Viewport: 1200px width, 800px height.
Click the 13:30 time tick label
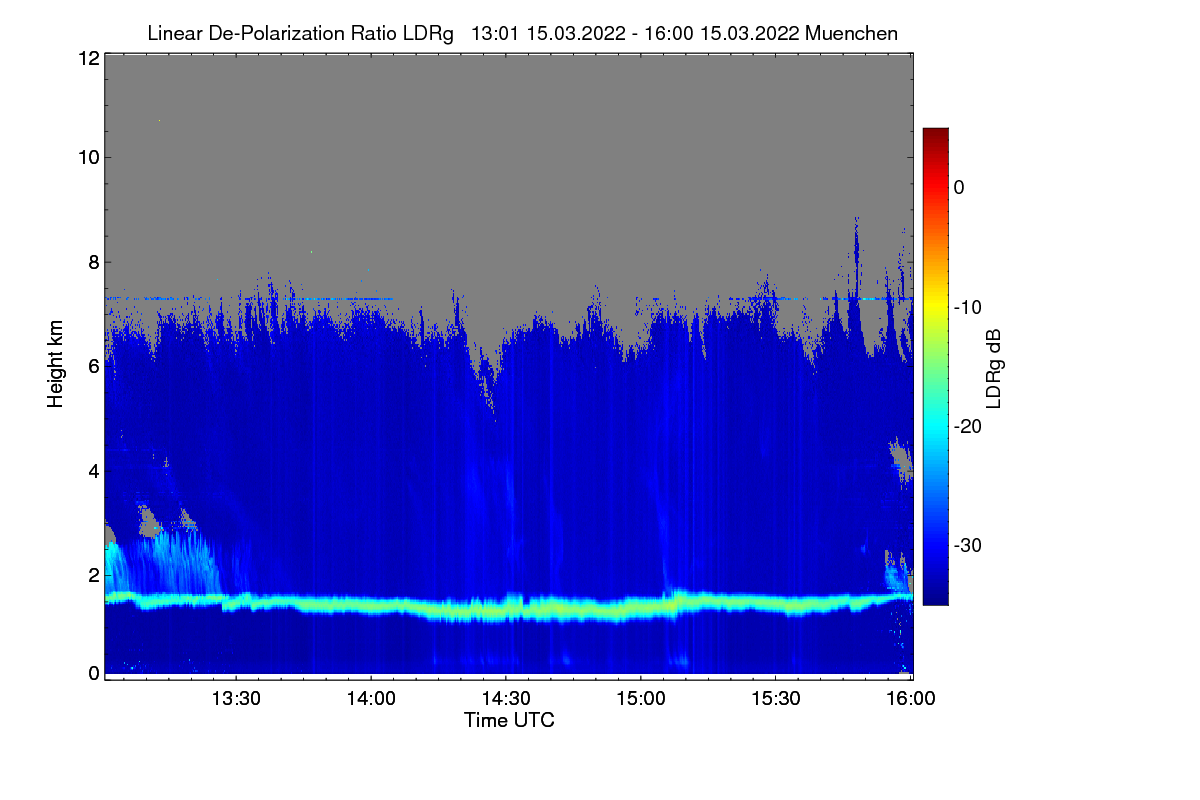coord(236,699)
